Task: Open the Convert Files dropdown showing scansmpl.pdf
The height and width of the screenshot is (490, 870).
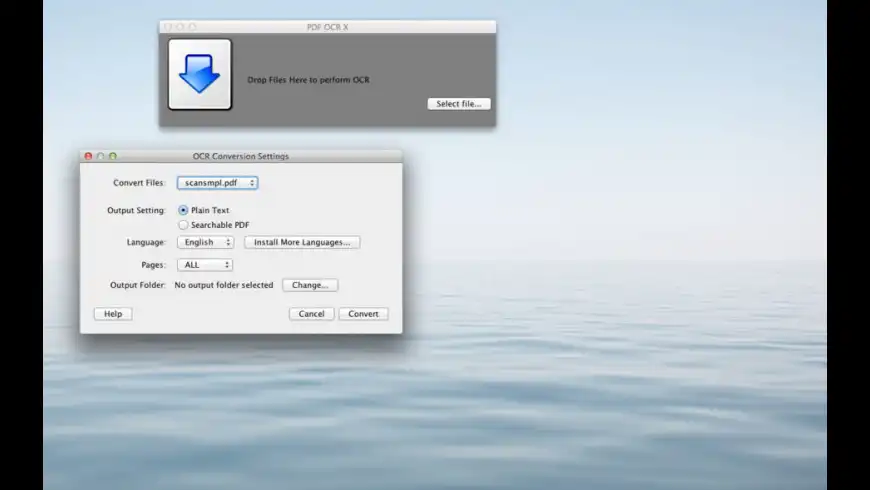Action: point(218,183)
